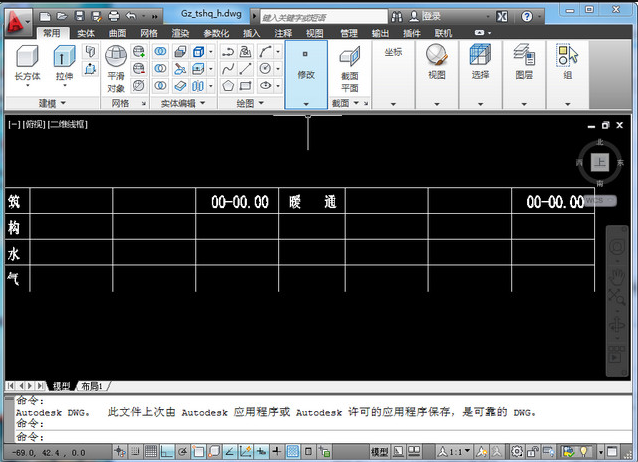Select the Circle draw tool
This screenshot has height=462, width=638.
point(265,68)
